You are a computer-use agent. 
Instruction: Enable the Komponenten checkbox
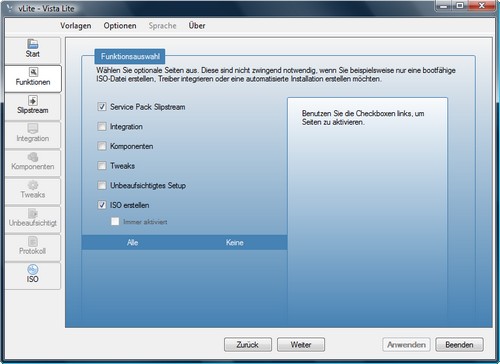point(102,146)
